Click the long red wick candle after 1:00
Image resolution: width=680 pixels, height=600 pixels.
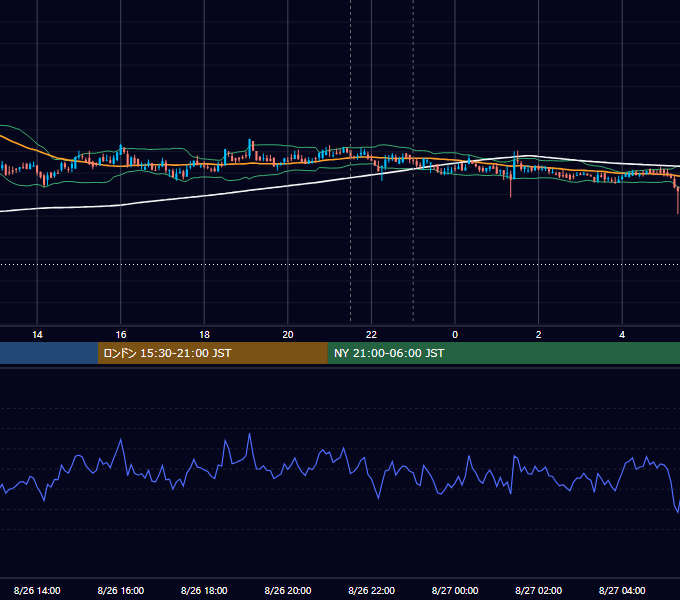click(x=511, y=184)
